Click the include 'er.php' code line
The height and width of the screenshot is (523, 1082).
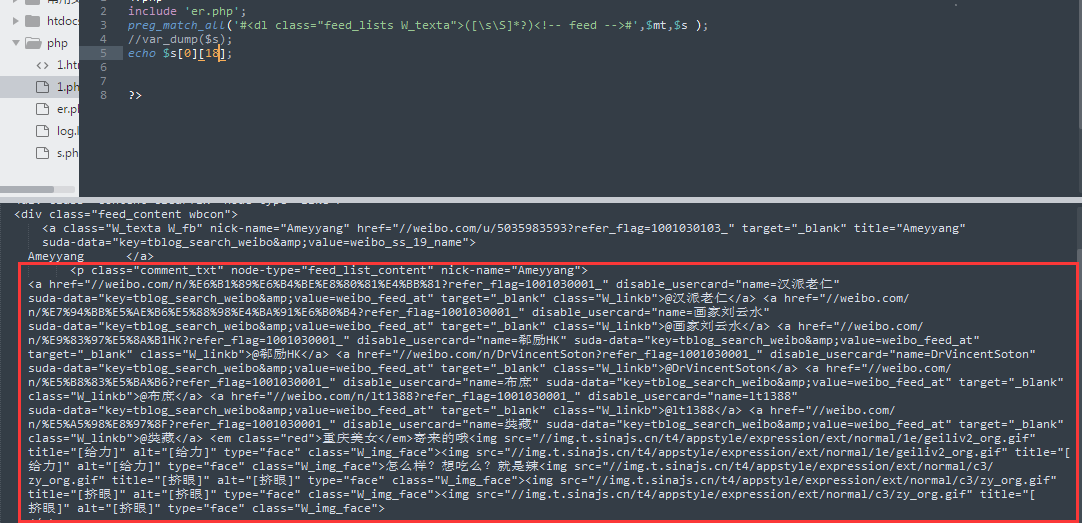187,12
